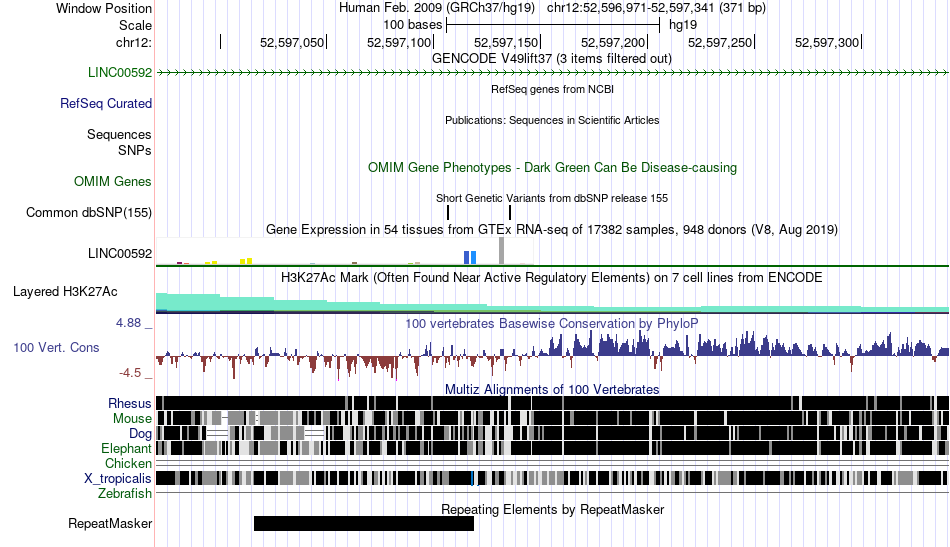Click Multiz Alignments of 100 Vertebrates title
The width and height of the screenshot is (950, 547).
pyautogui.click(x=552, y=390)
